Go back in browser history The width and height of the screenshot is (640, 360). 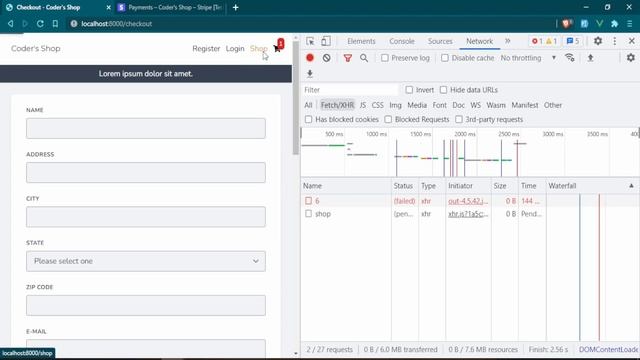(x=11, y=24)
